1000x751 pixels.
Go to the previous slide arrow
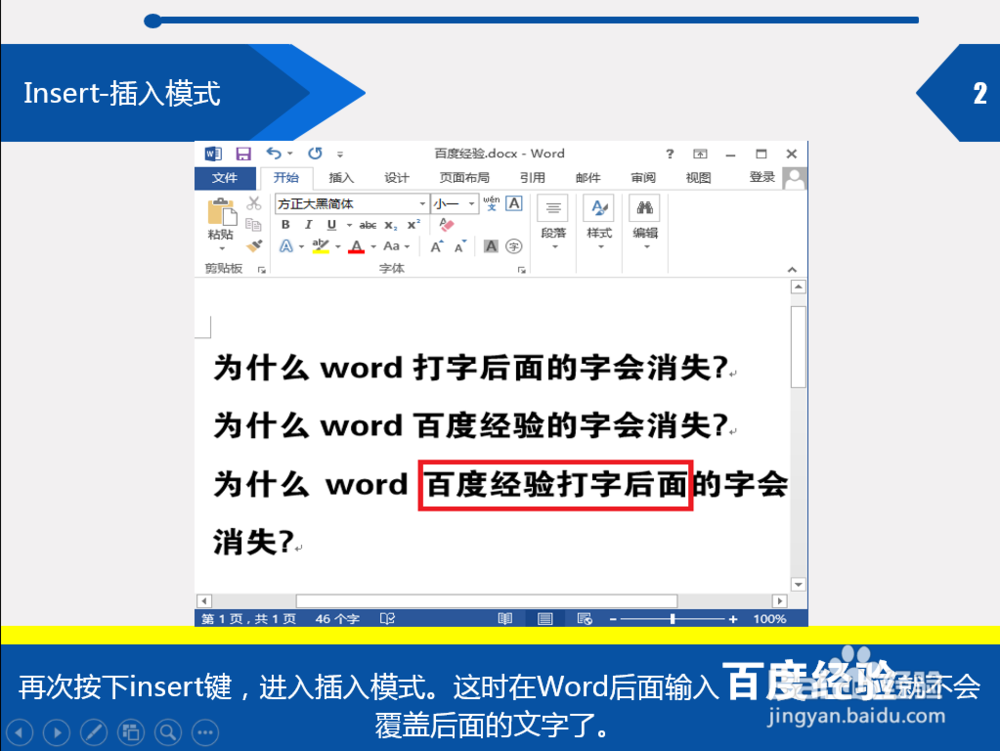(x=20, y=732)
